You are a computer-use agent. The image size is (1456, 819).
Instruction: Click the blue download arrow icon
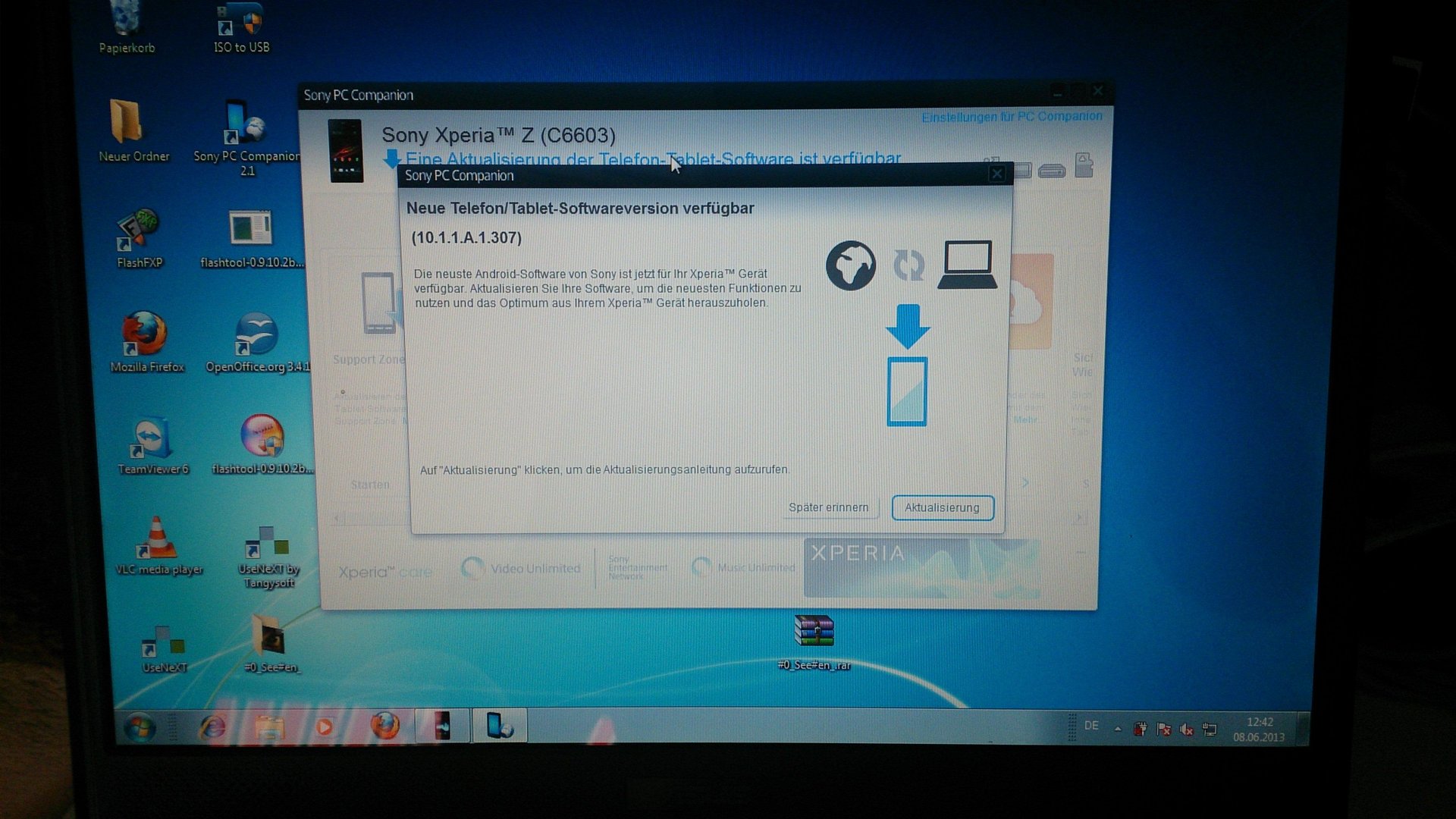click(908, 326)
